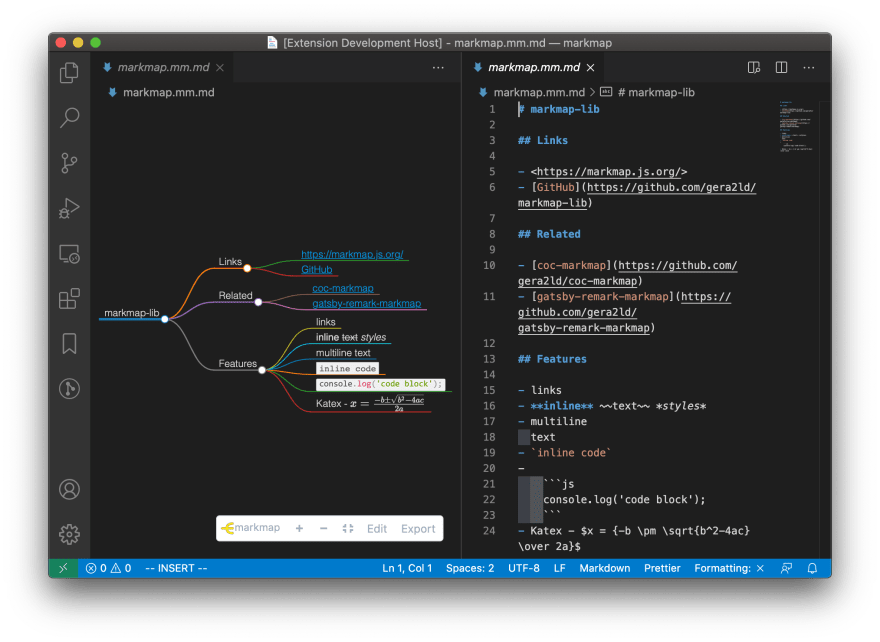Change end of line sequence LF
The height and width of the screenshot is (642, 880).
coord(560,568)
